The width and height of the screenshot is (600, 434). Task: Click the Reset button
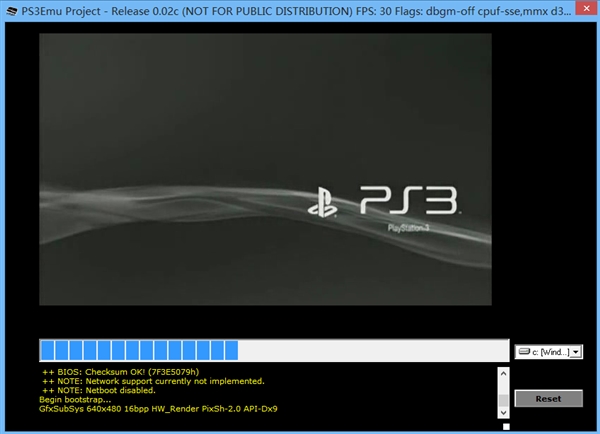pos(548,398)
